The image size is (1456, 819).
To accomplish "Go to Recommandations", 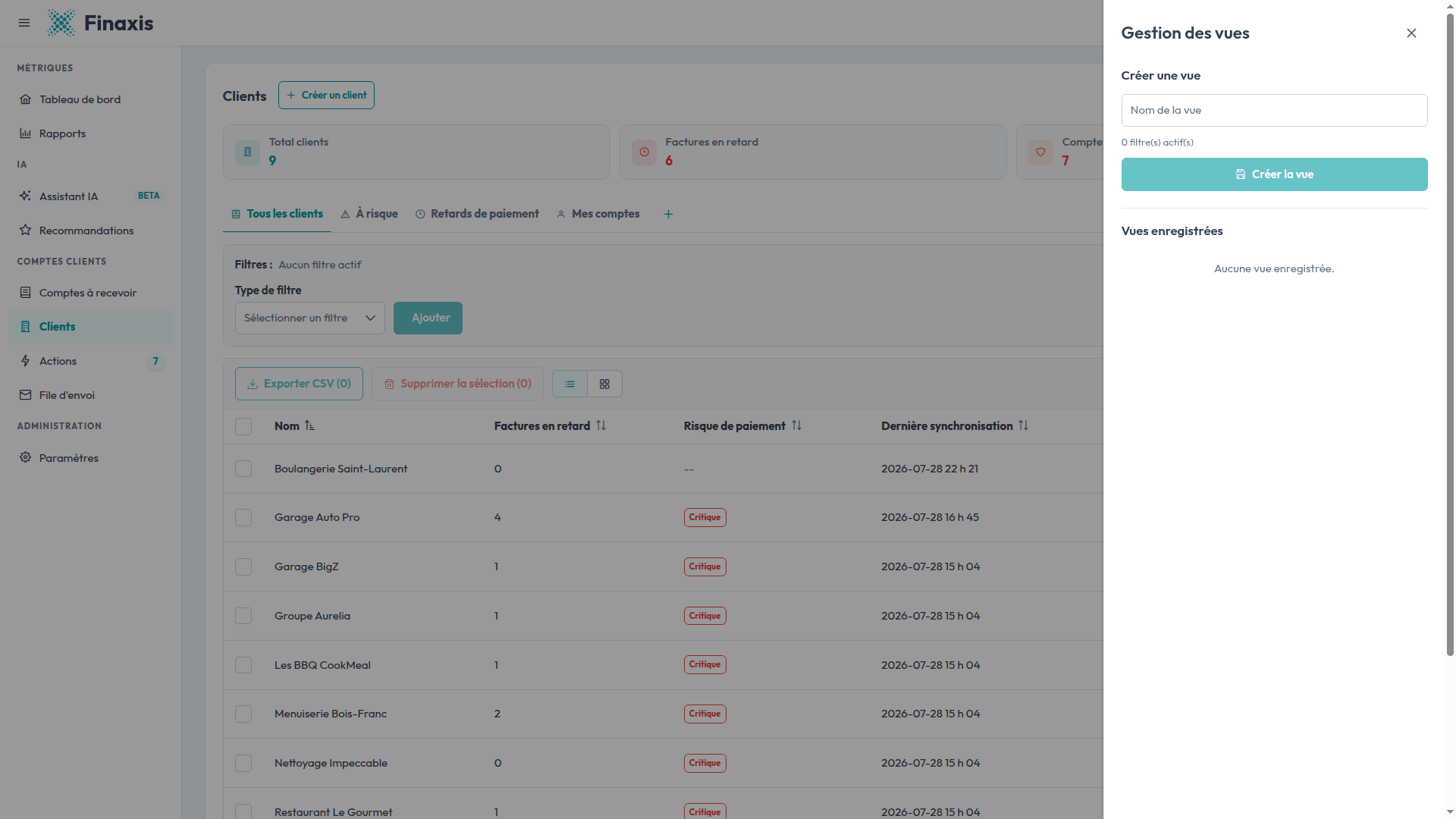I will point(90,231).
